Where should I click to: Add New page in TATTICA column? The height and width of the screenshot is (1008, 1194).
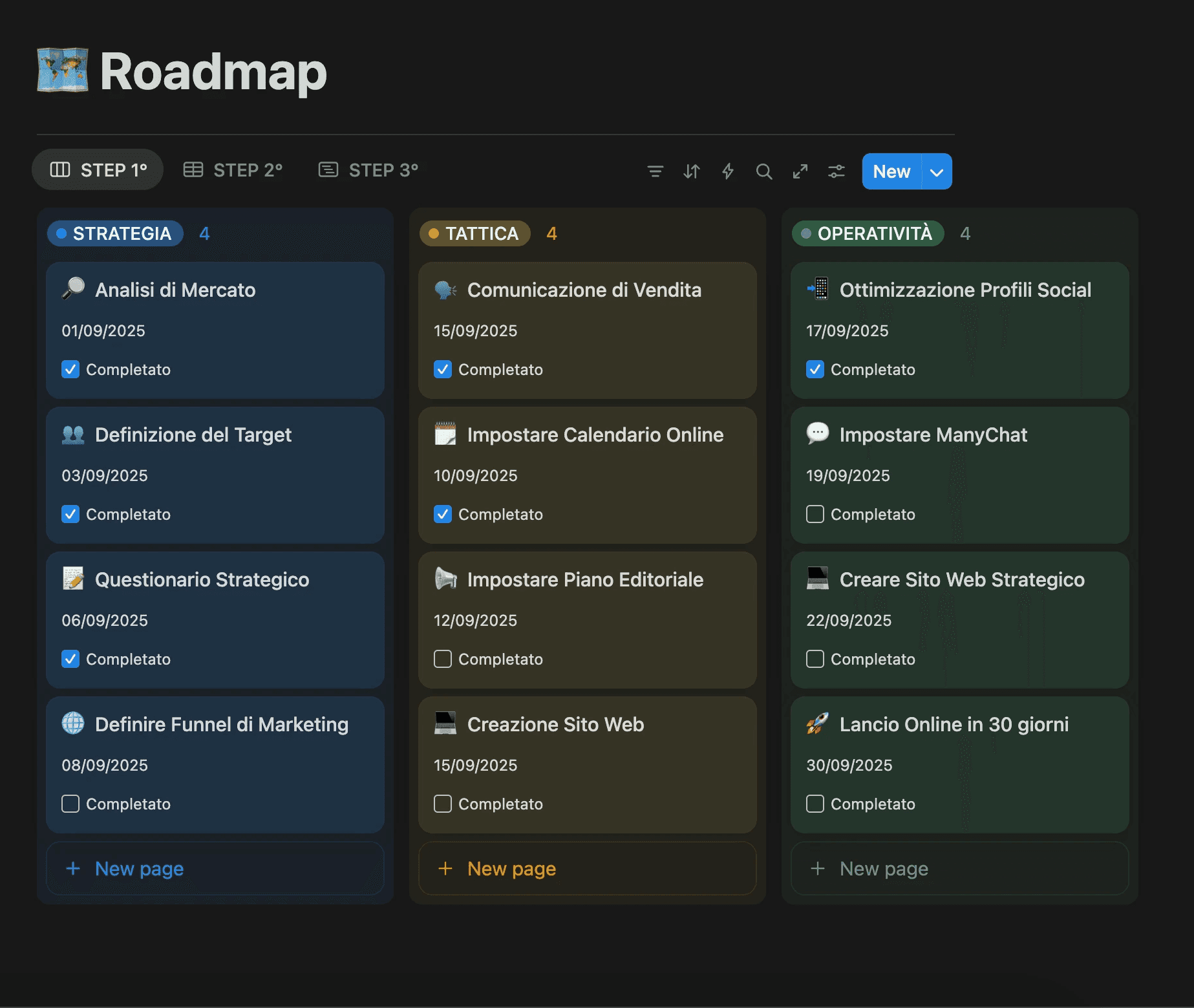(x=588, y=868)
